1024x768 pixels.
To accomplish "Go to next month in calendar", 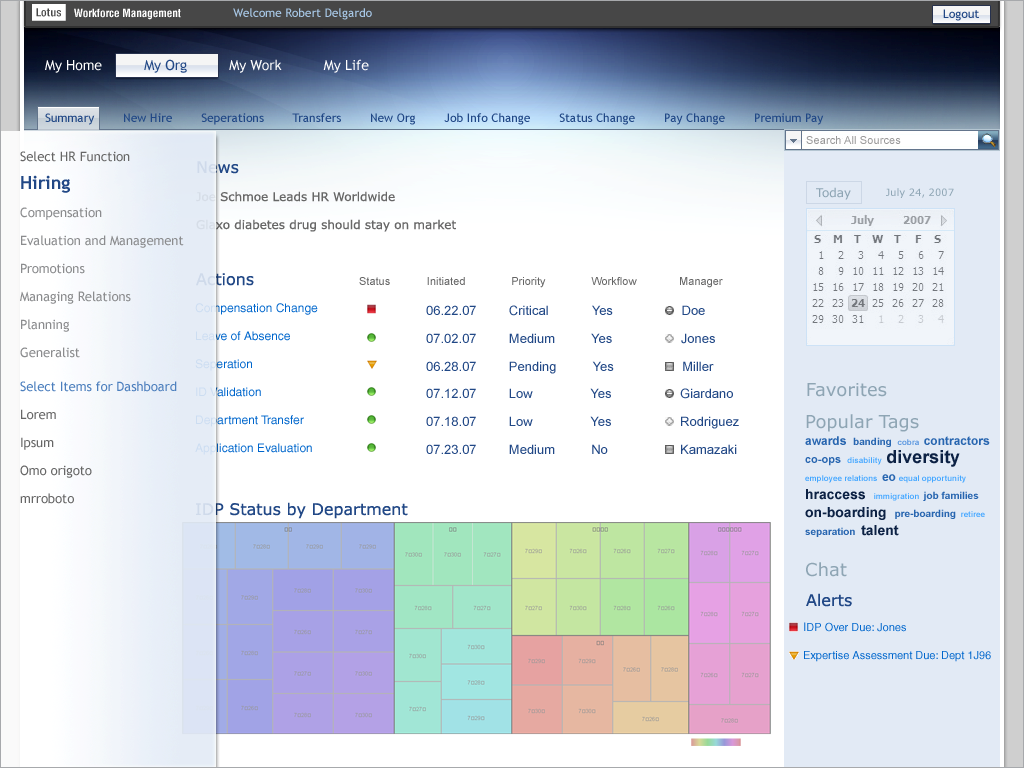I will (943, 220).
